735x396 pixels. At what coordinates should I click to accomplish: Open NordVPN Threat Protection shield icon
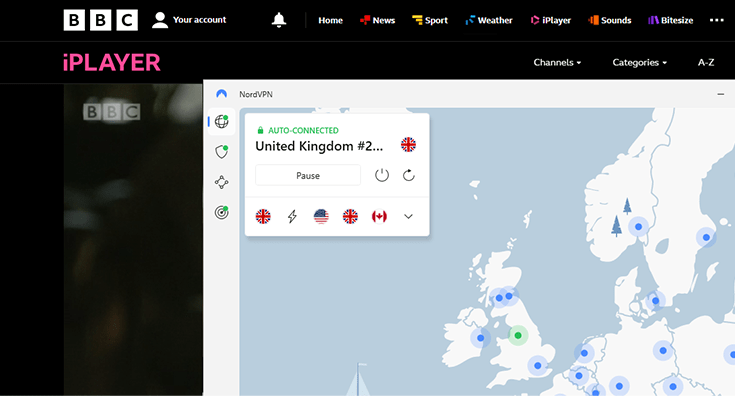(x=221, y=151)
